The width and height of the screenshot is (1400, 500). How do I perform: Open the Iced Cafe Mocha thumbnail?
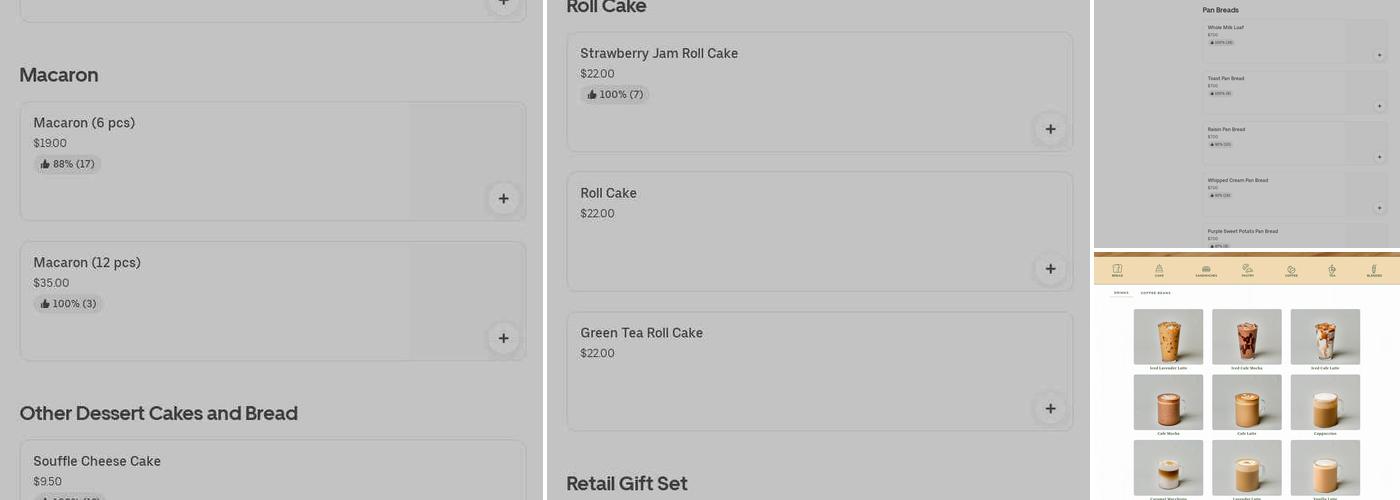(1246, 337)
